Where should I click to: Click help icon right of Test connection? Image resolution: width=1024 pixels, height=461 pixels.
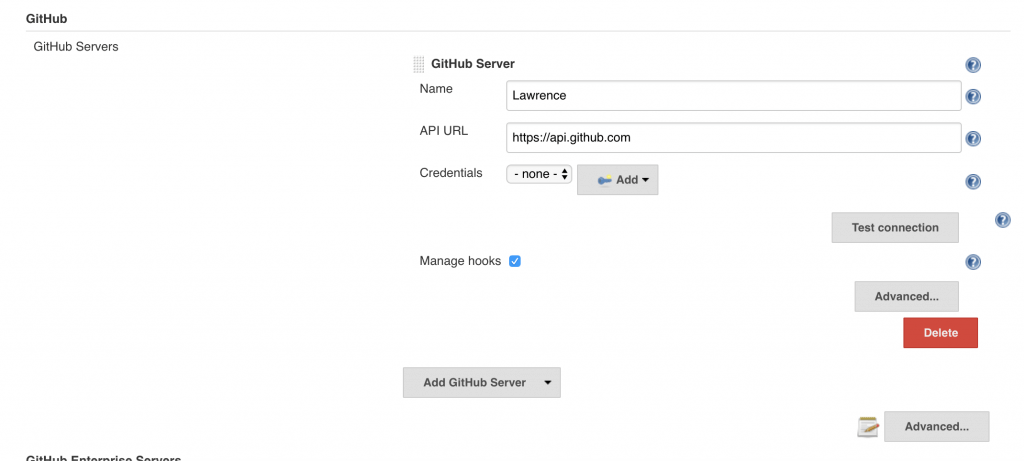coord(1002,220)
